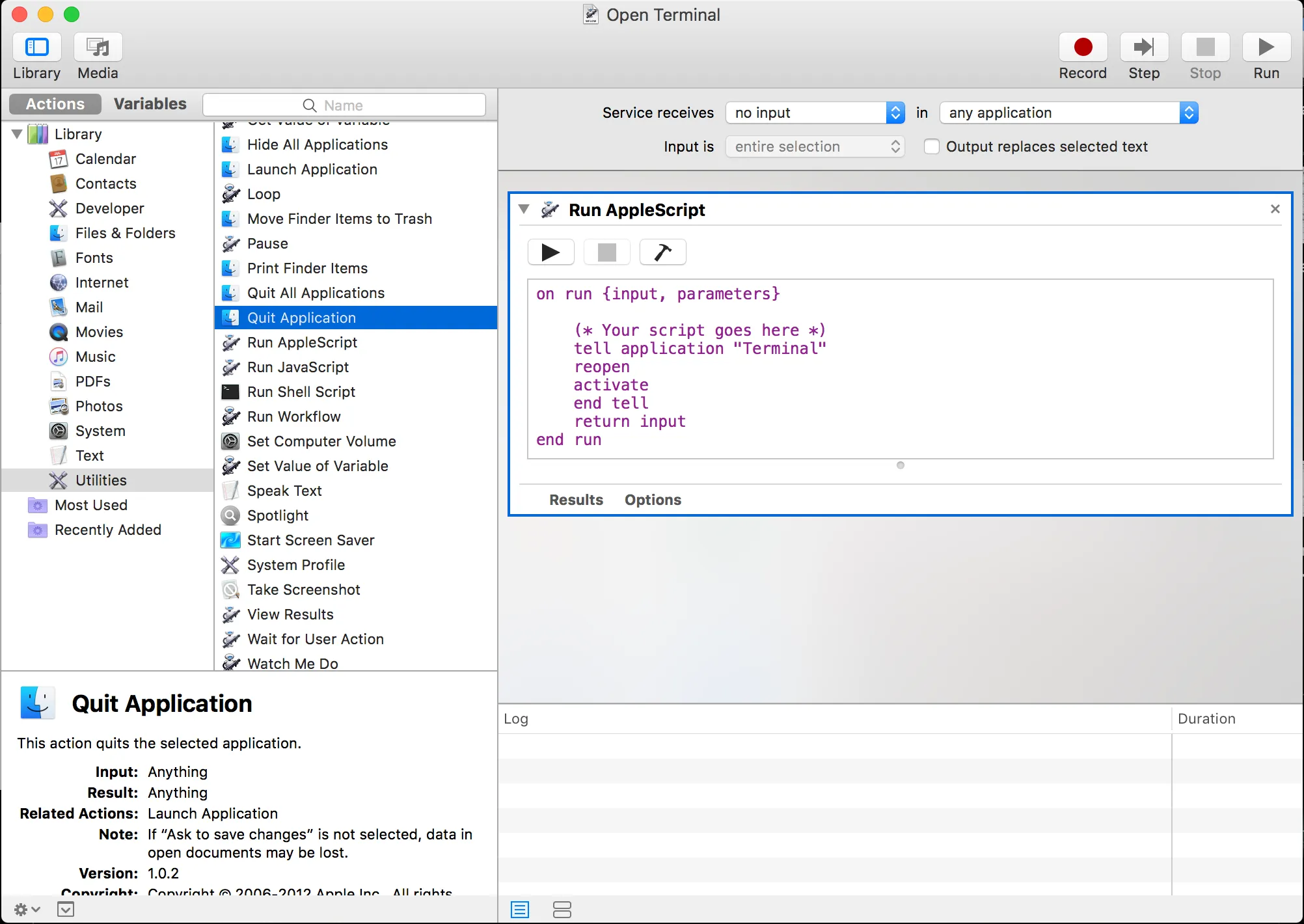
Task: Collapse the Library tree disclosure triangle
Action: pos(18,135)
